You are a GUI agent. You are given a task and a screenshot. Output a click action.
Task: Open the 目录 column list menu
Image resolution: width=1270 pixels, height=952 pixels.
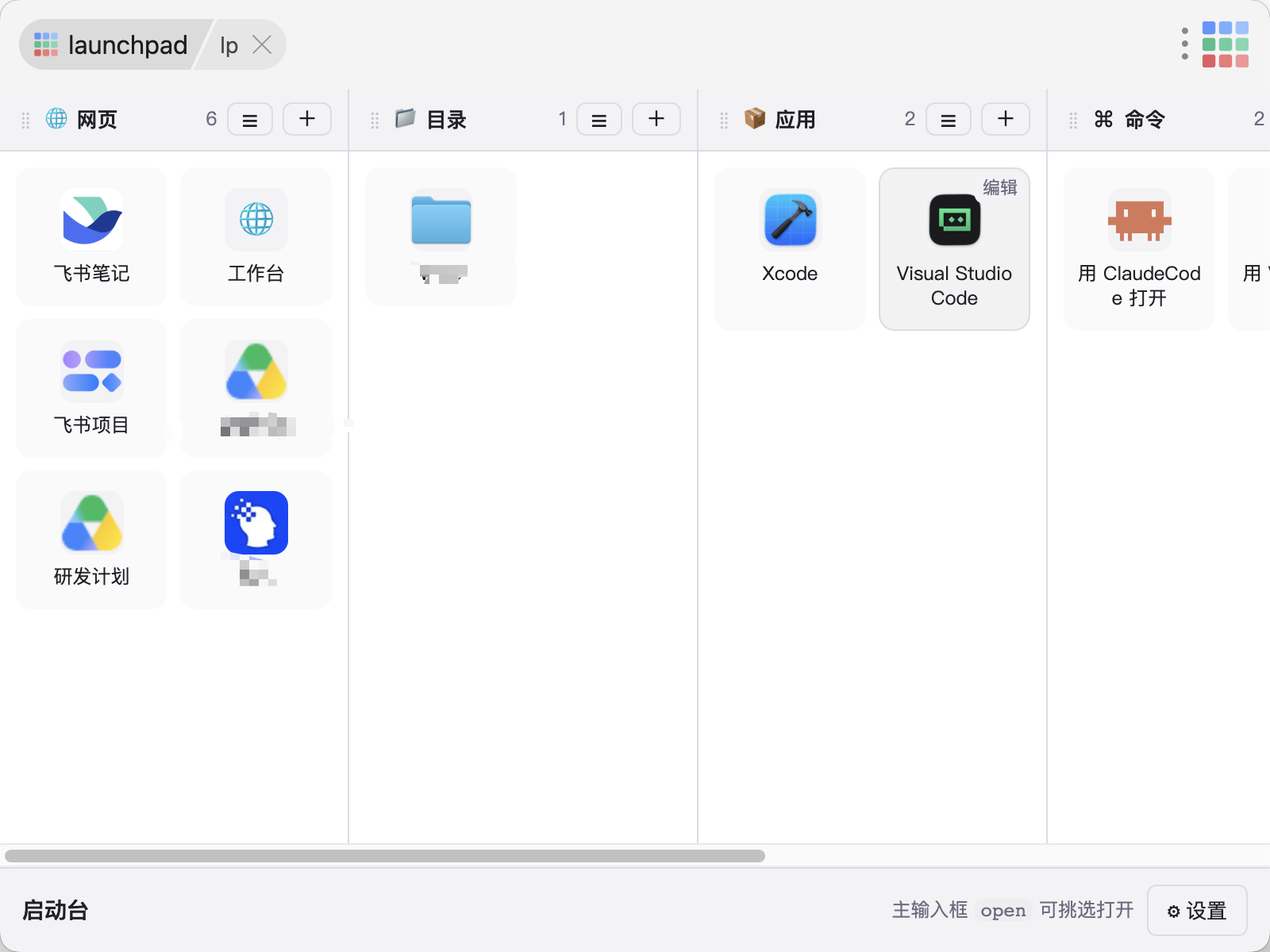[x=599, y=119]
